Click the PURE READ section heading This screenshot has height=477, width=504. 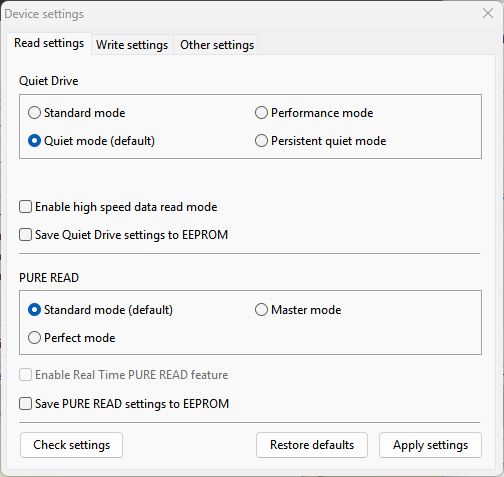coord(49,278)
